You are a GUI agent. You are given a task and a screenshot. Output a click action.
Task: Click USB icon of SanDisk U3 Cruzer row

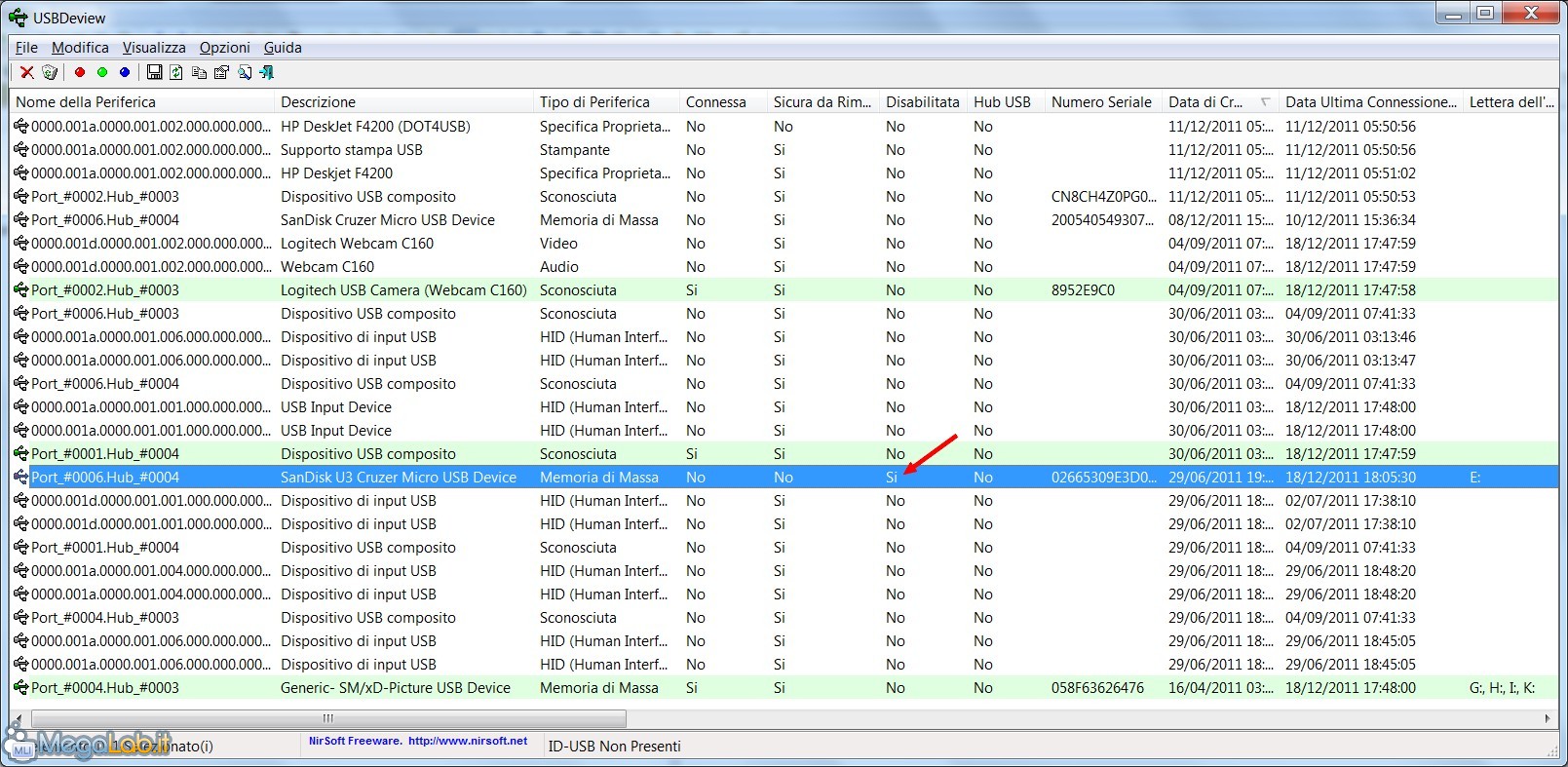point(20,477)
